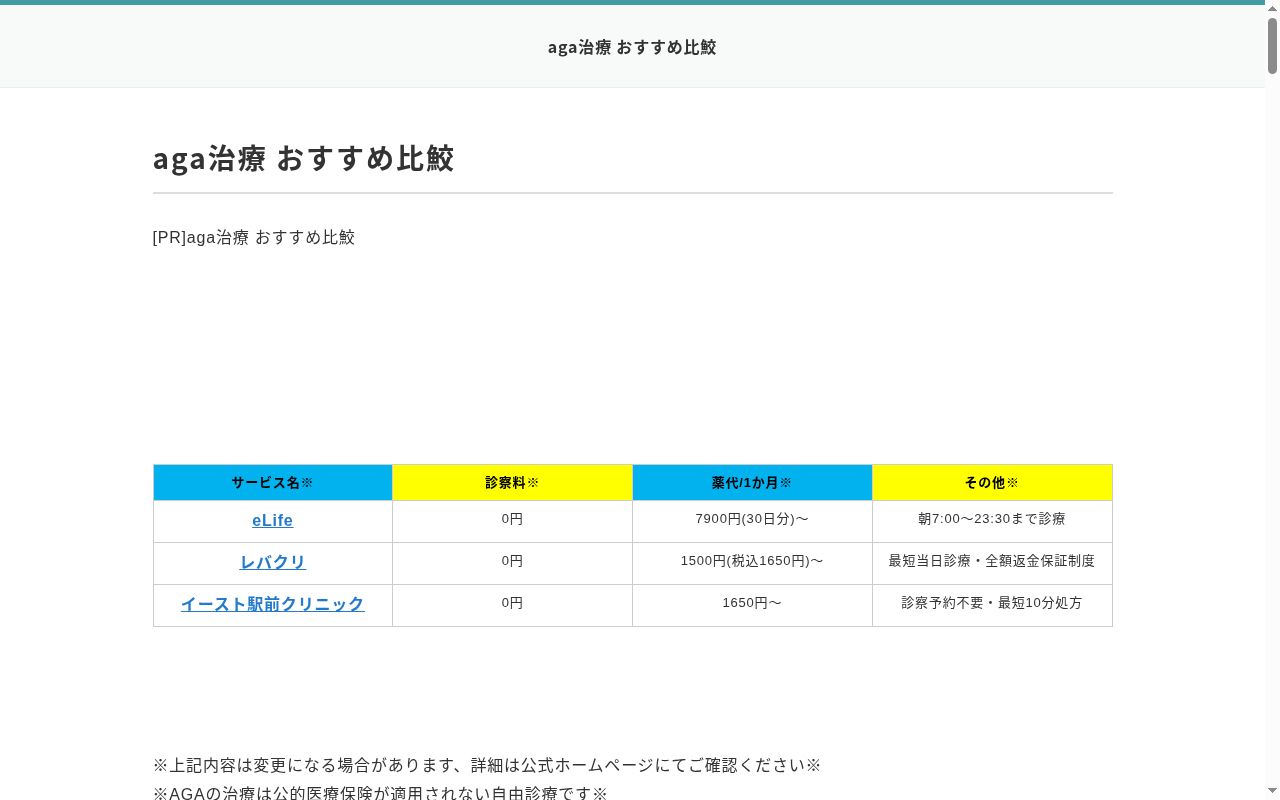
Task: Click the 1500円(税込1650円)〜 cell
Action: pos(753,564)
